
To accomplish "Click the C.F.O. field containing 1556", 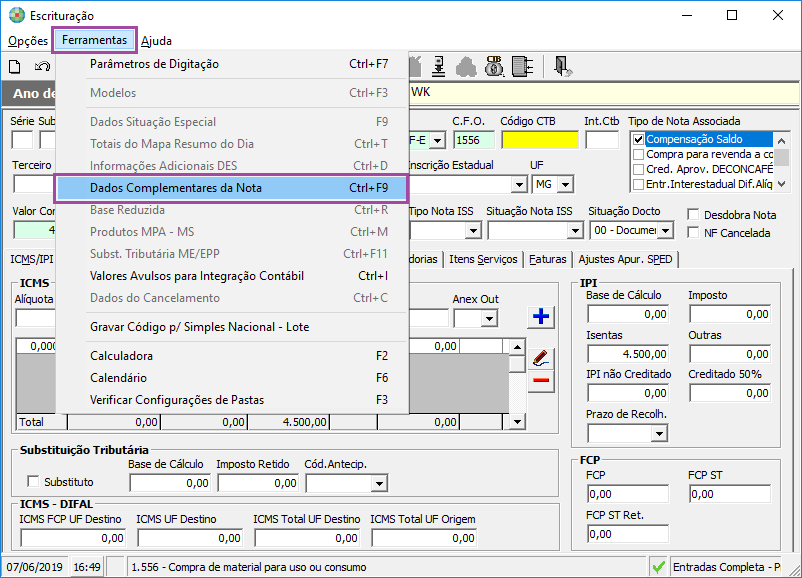I will point(474,140).
